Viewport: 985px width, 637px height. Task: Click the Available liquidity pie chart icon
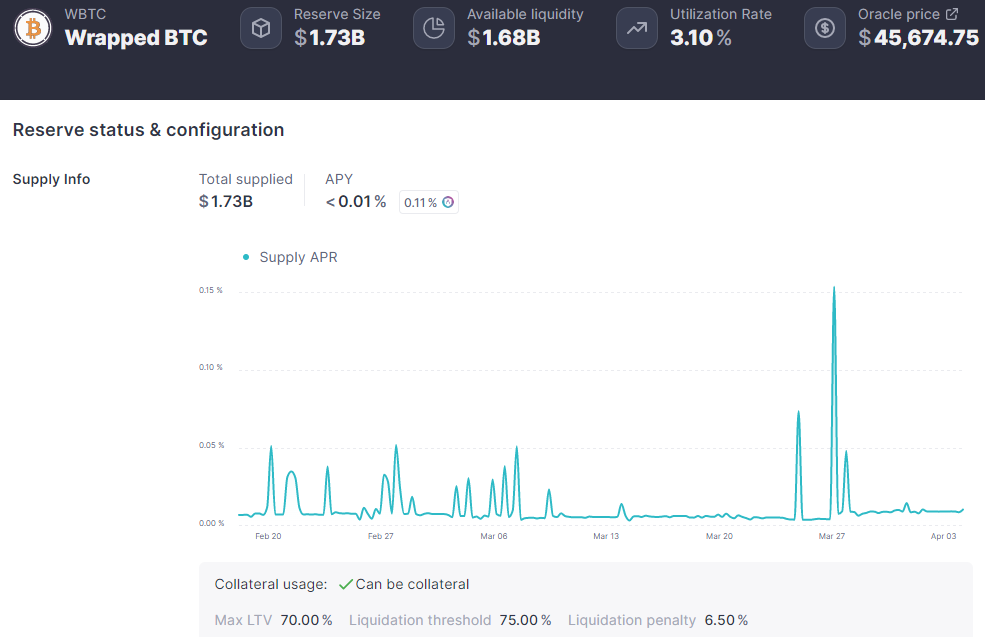coord(434,28)
